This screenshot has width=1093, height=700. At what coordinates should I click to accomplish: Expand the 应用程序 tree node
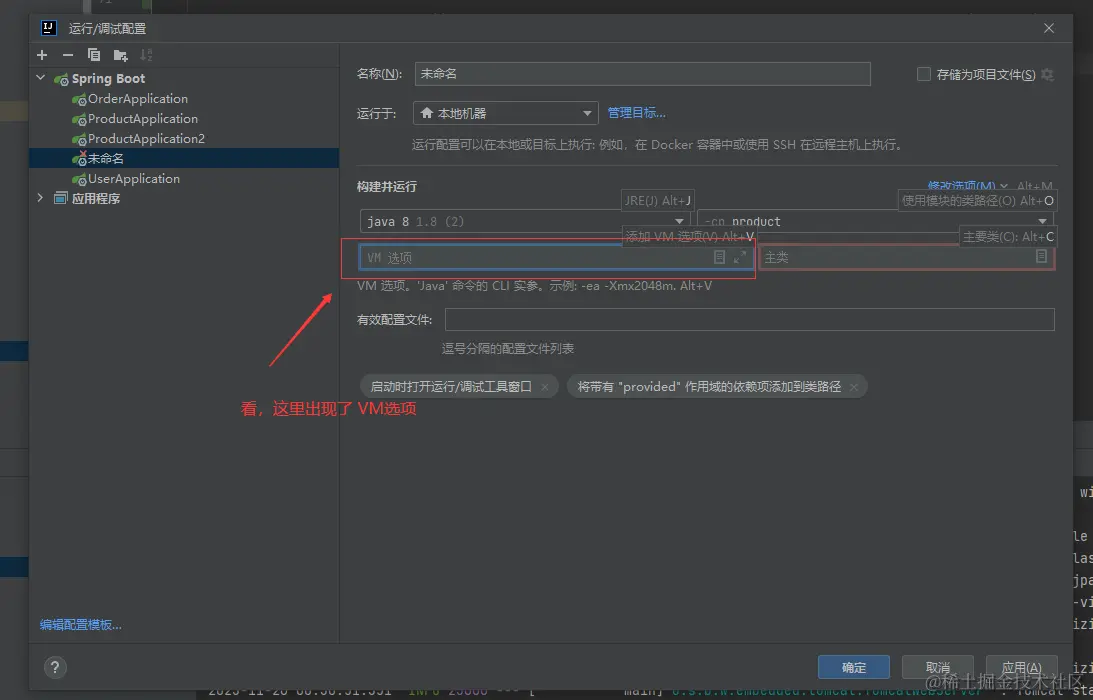click(x=40, y=198)
